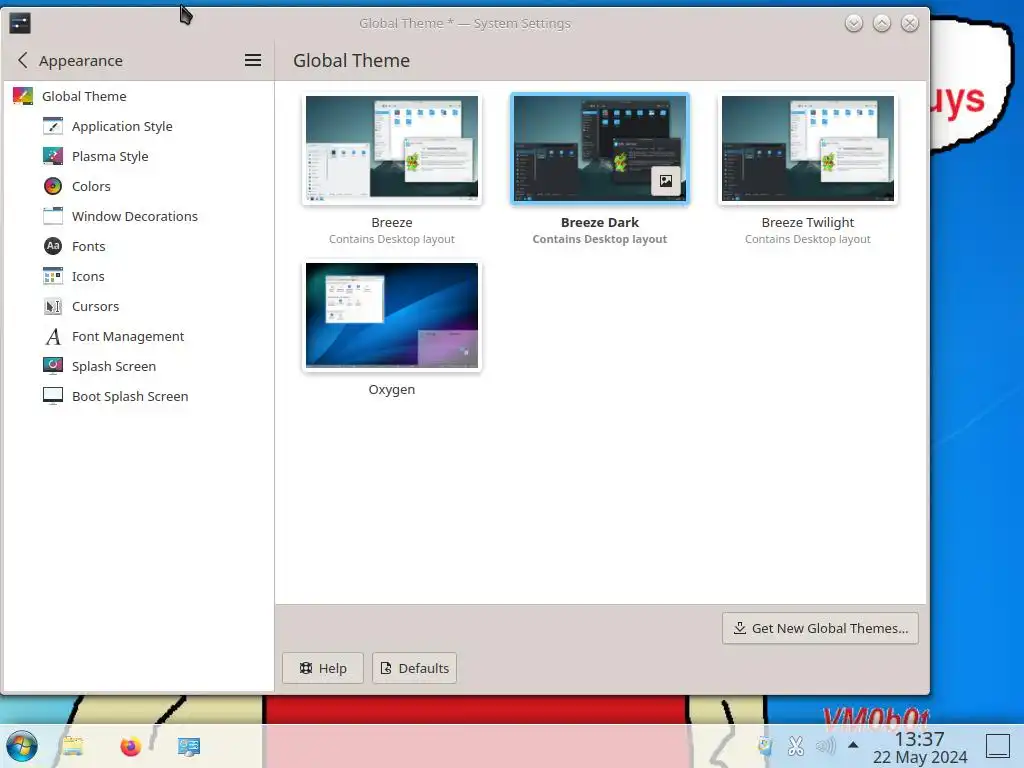Minimize the System Settings window
Viewport: 1024px width, 768px height.
coord(854,24)
